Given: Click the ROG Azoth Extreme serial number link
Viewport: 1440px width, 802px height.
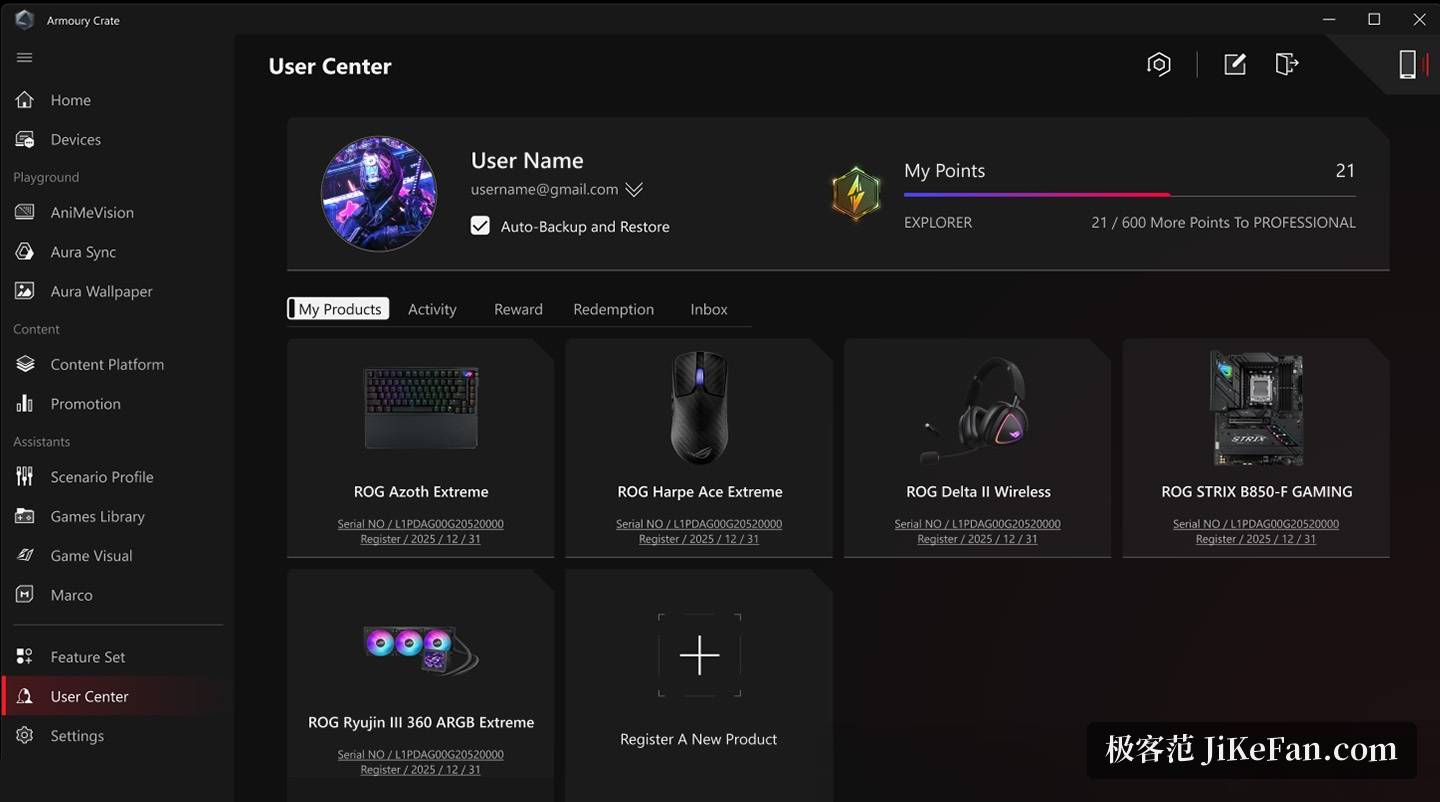Looking at the screenshot, I should coord(421,524).
